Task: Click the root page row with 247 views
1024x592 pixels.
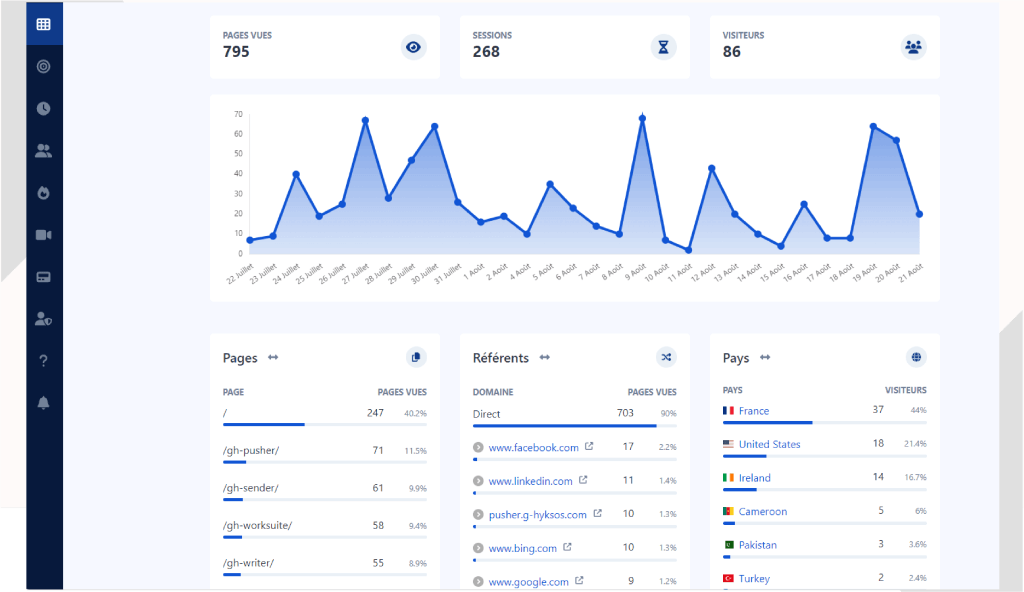Action: (325, 416)
